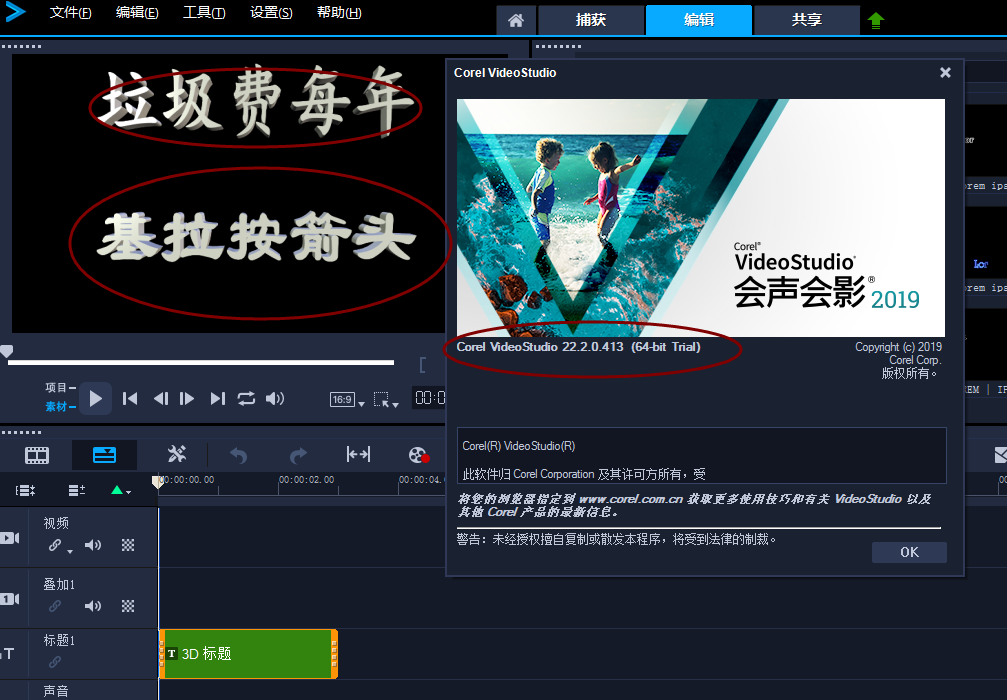The width and height of the screenshot is (1007, 700).
Task: Toggle track transparency for 叠加1 track
Action: (x=128, y=606)
